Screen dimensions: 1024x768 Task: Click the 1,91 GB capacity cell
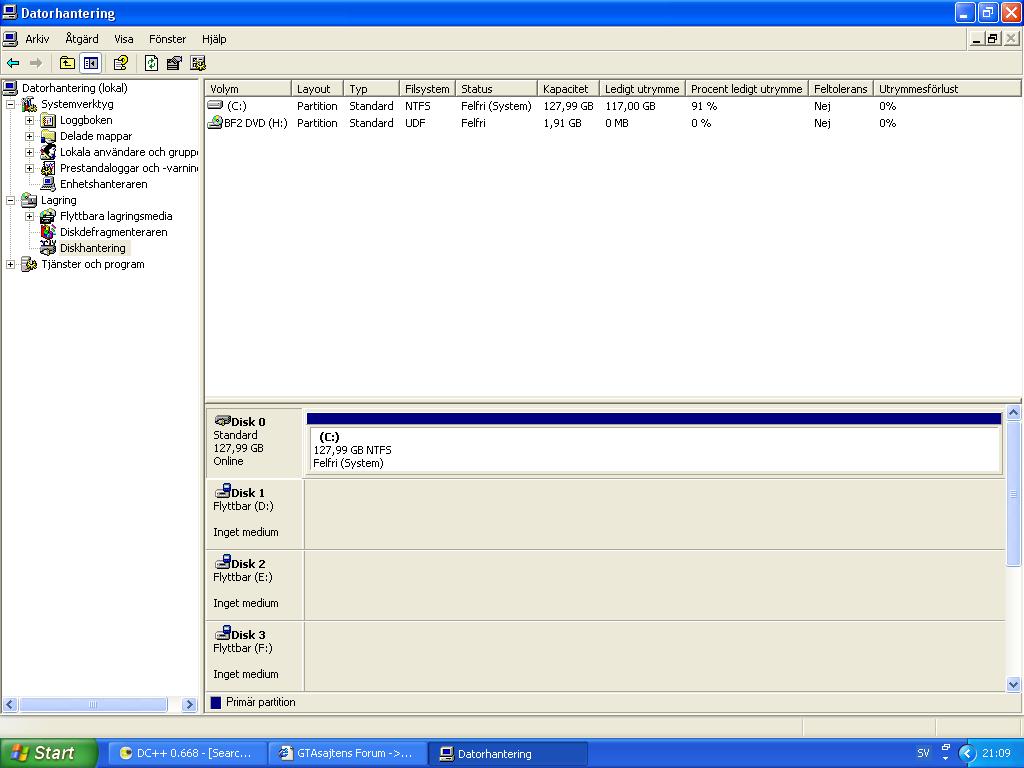562,123
